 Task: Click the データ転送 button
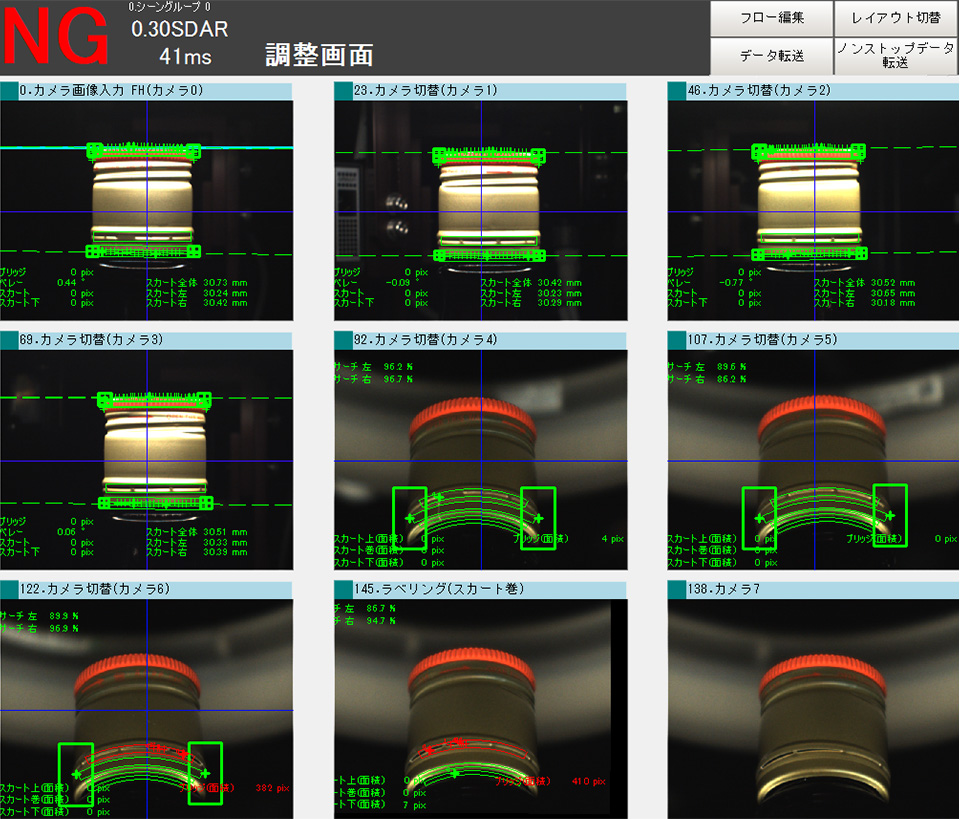click(771, 56)
